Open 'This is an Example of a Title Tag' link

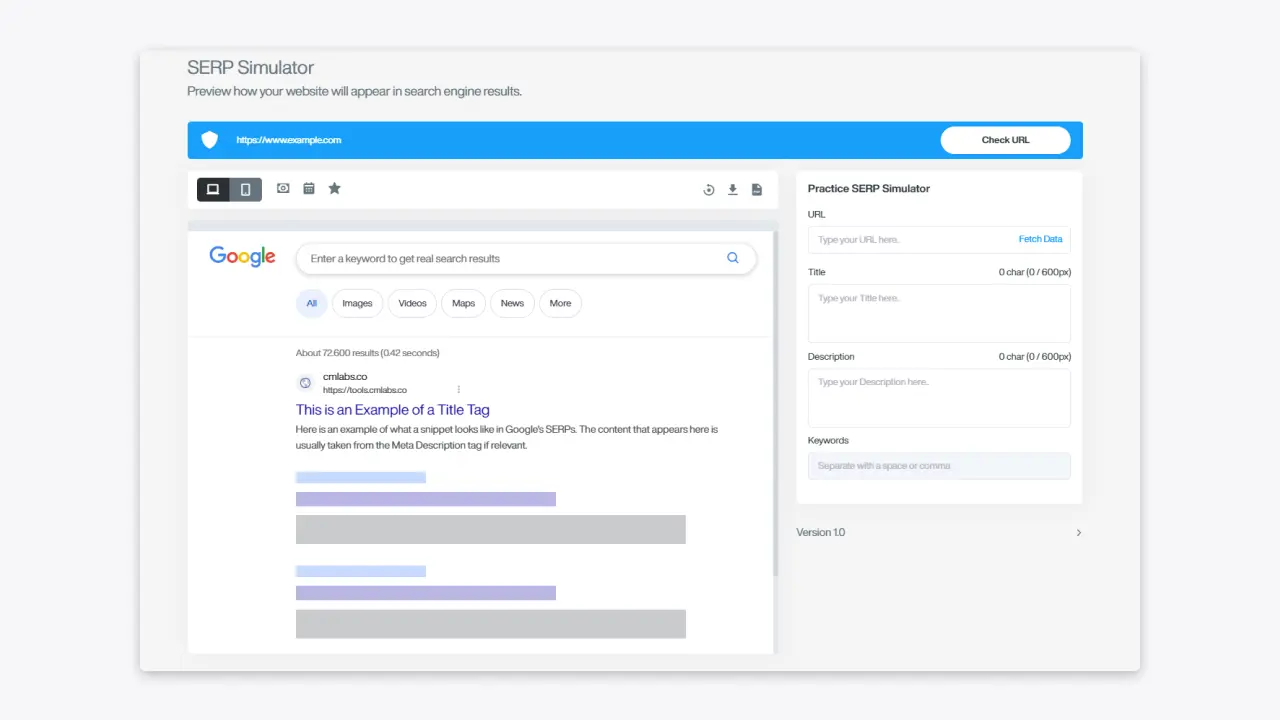393,410
